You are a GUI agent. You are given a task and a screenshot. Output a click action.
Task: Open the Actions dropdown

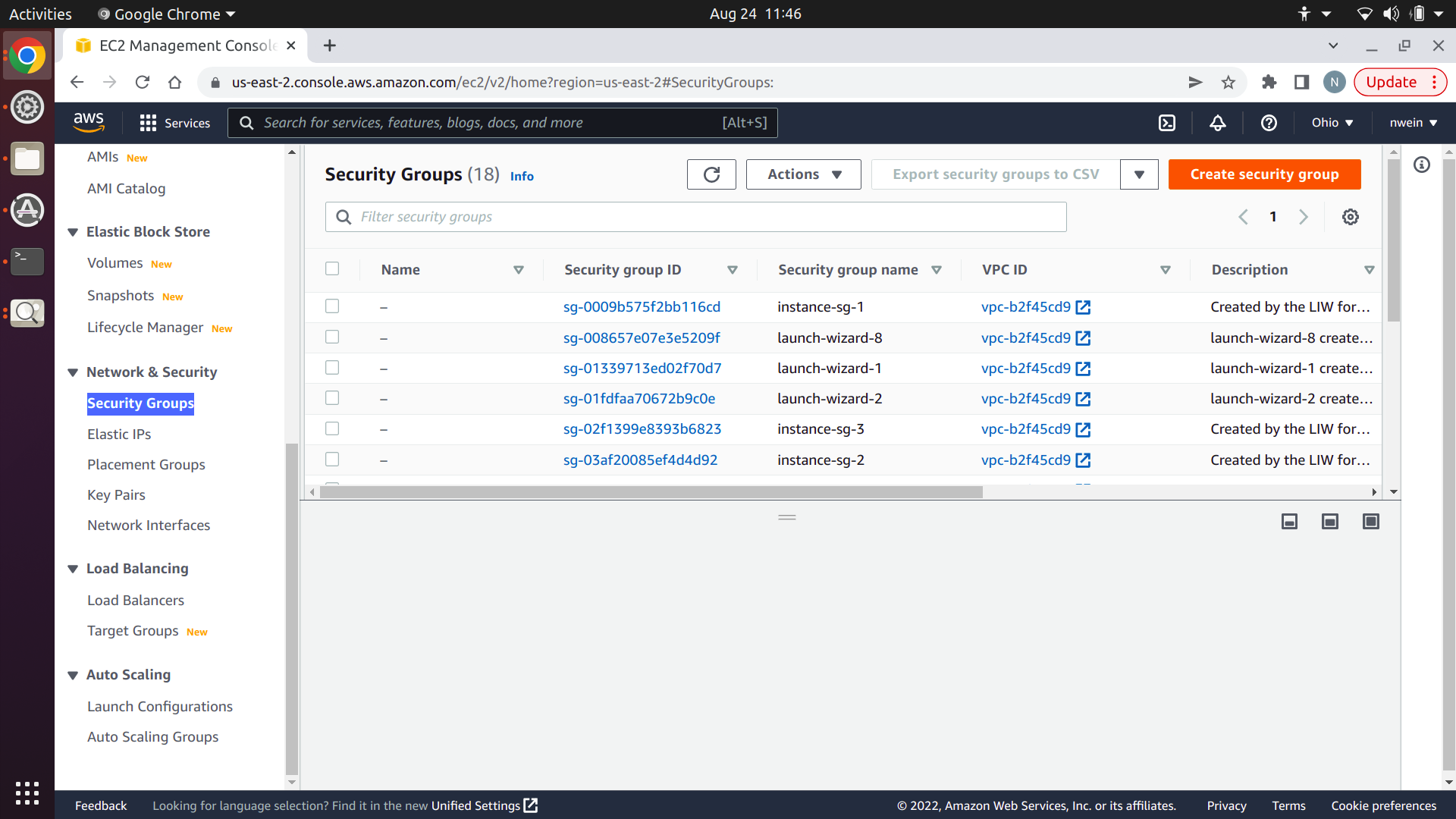[803, 174]
